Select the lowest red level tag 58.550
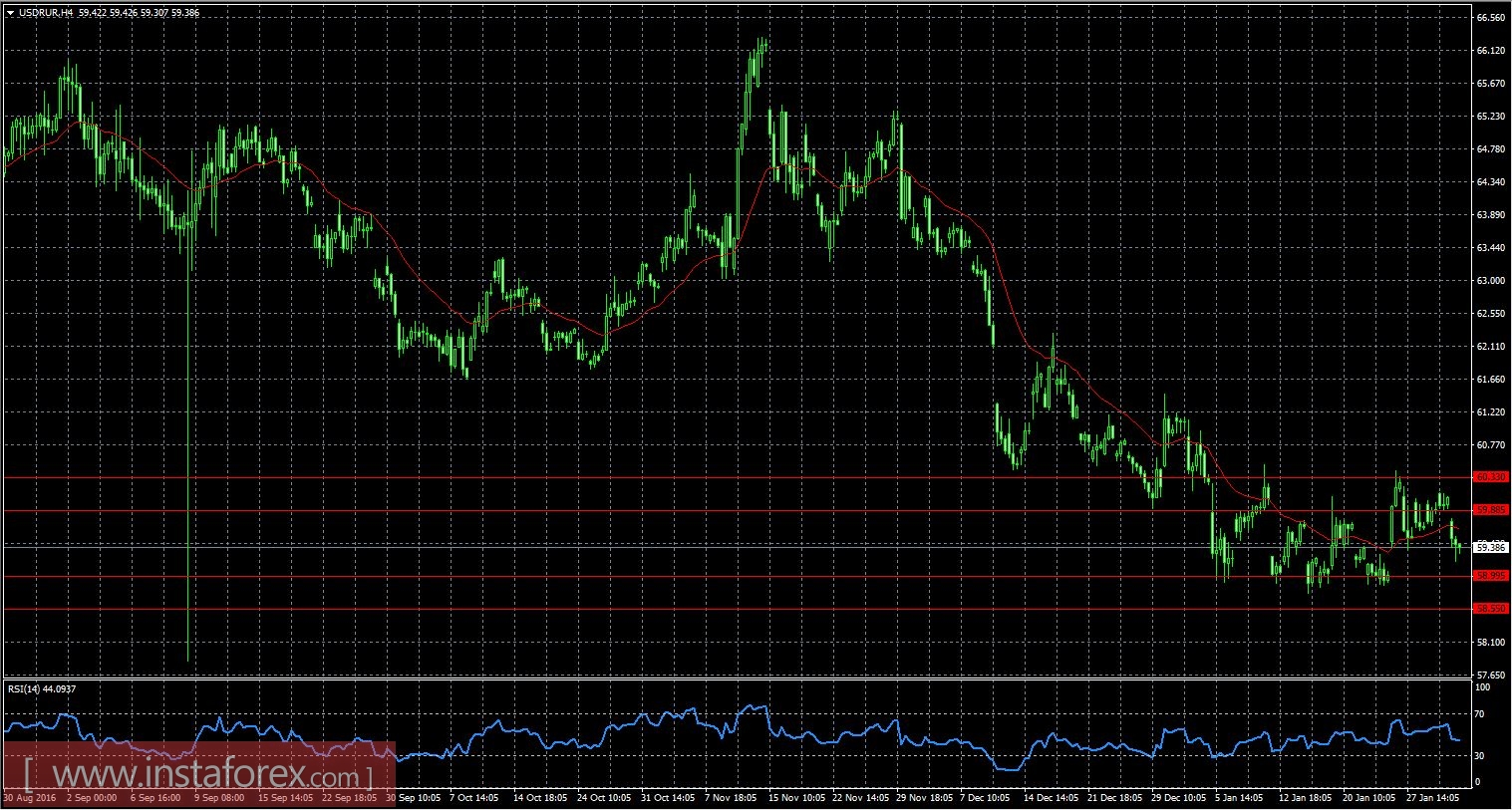The height and width of the screenshot is (810, 1512). (1492, 607)
